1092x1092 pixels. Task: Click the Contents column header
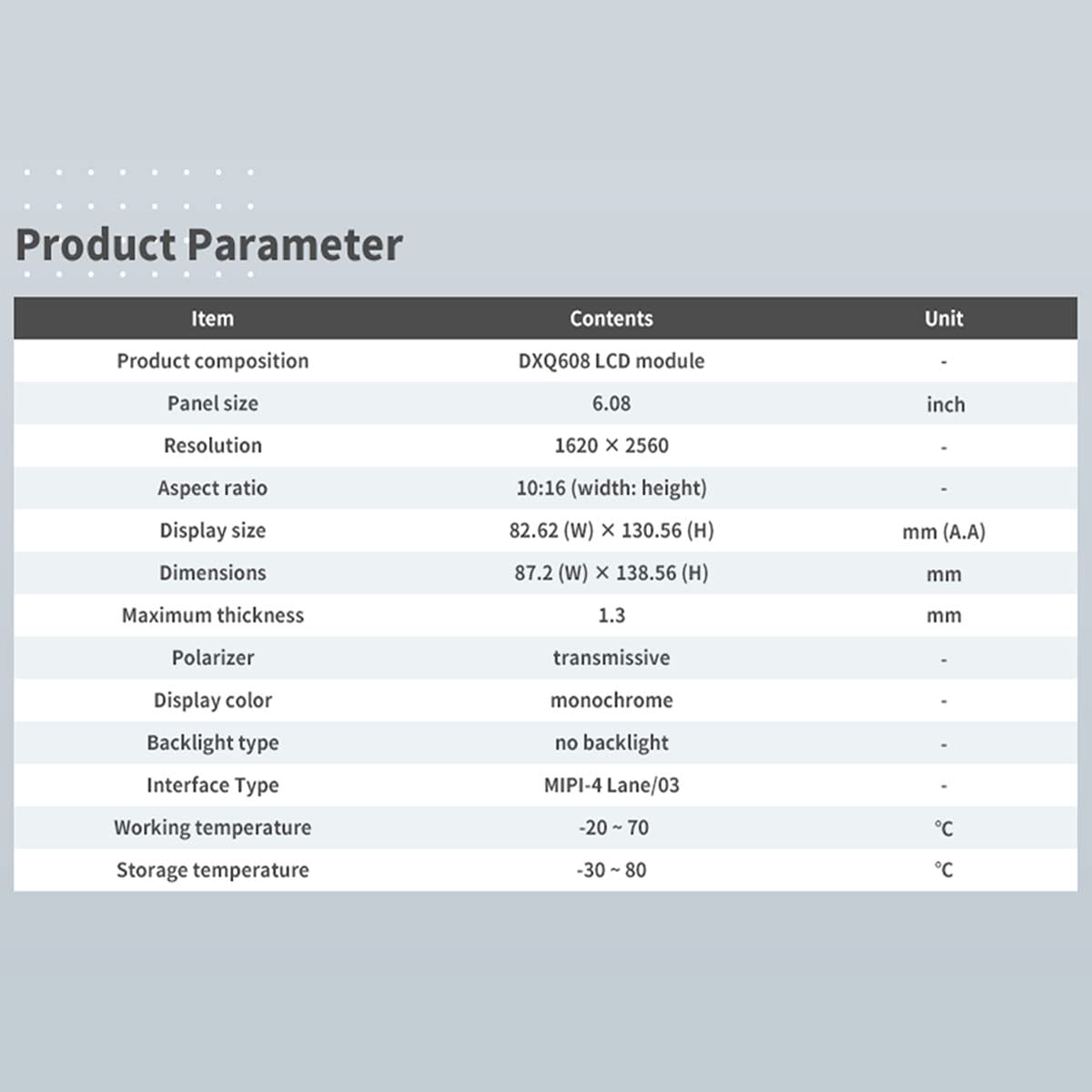[x=612, y=318]
